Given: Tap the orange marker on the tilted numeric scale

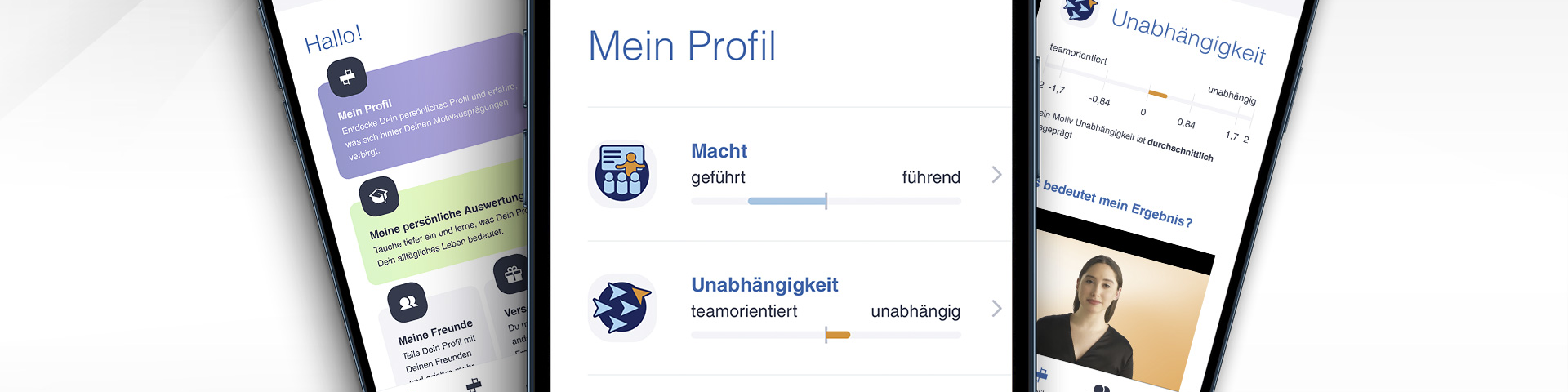Looking at the screenshot, I should (x=1158, y=95).
